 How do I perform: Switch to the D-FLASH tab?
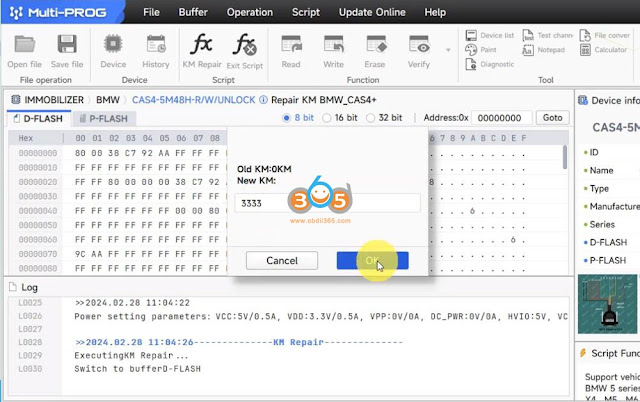[39, 119]
